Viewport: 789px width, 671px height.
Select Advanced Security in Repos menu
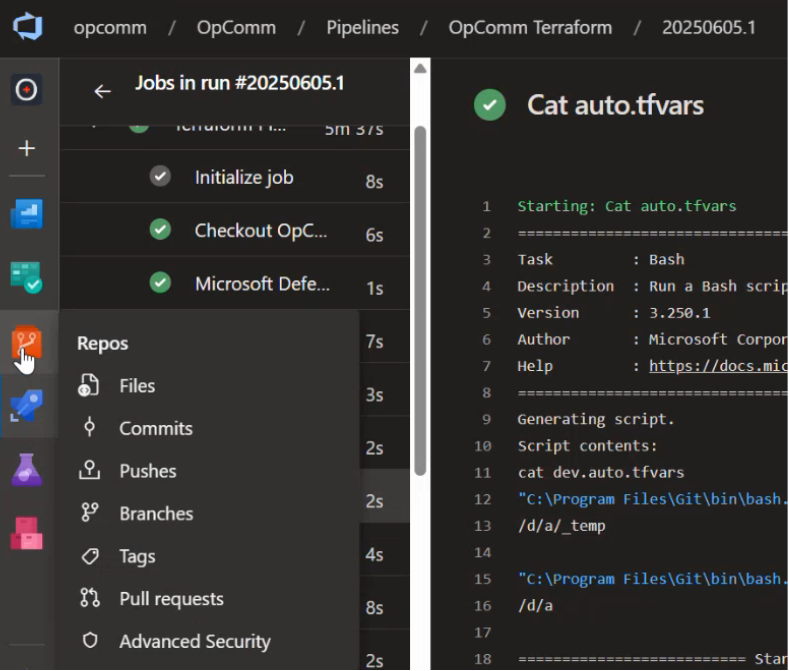coord(194,642)
